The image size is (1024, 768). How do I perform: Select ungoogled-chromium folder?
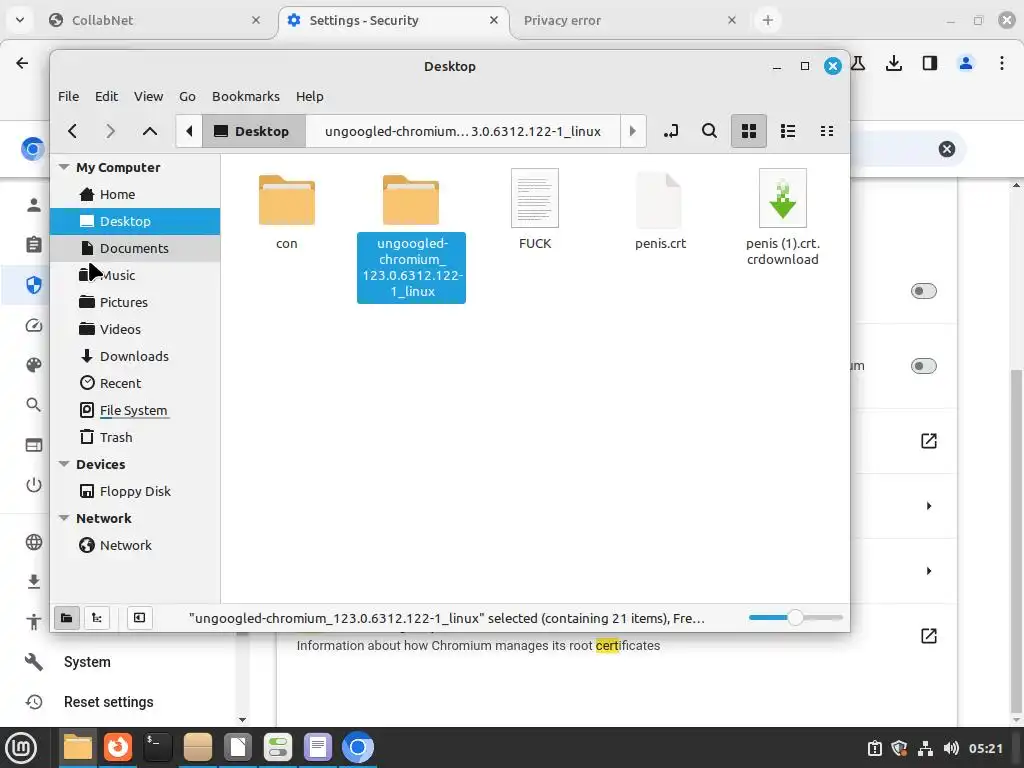411,237
